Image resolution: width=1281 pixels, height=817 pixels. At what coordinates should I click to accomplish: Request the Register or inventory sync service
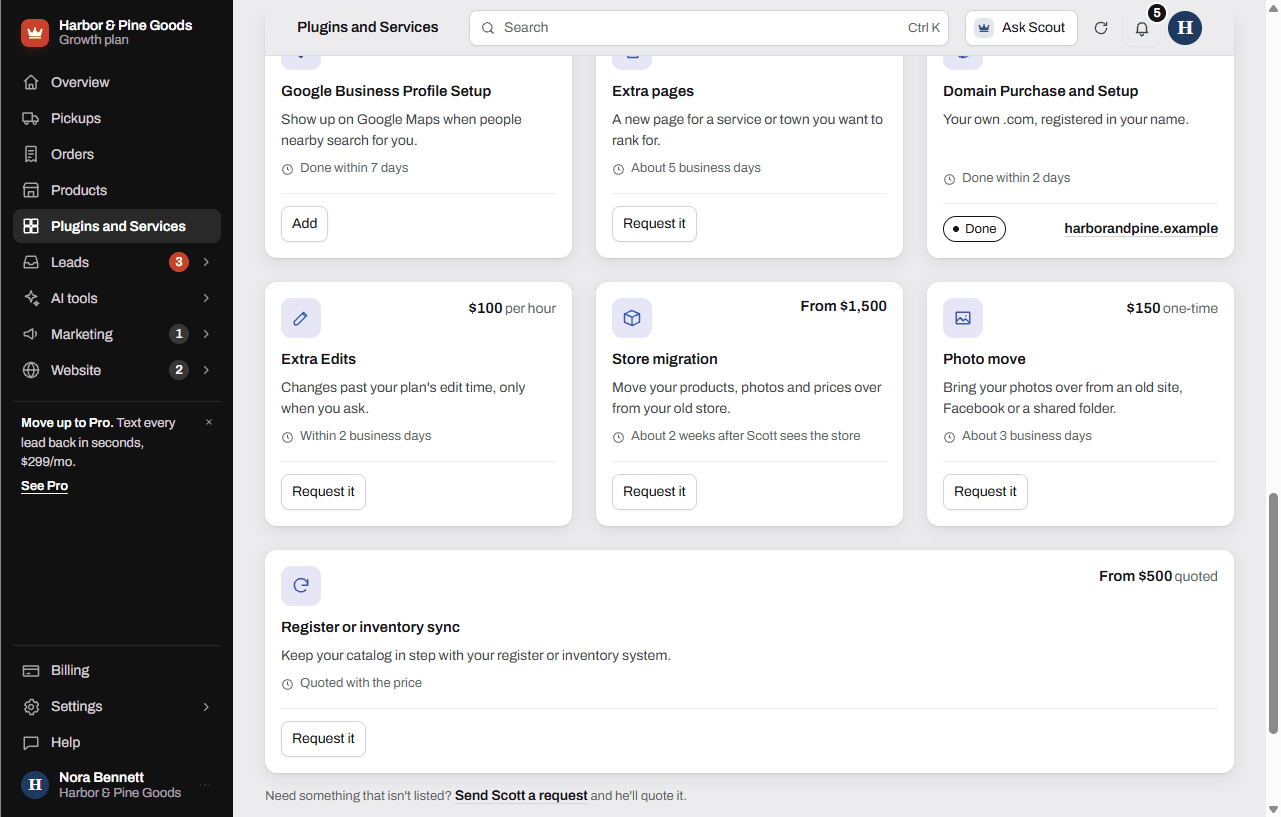(323, 739)
